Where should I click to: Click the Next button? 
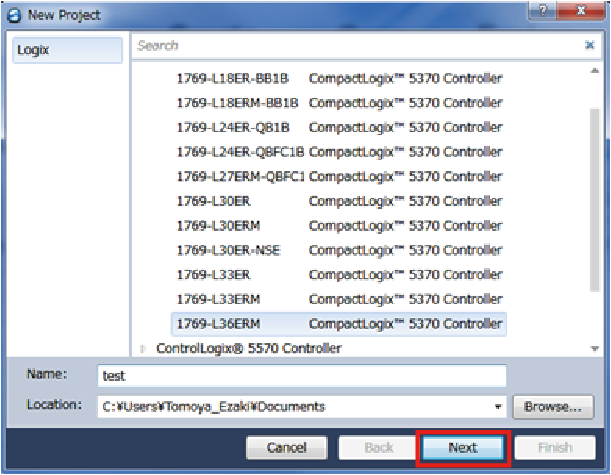(462, 448)
